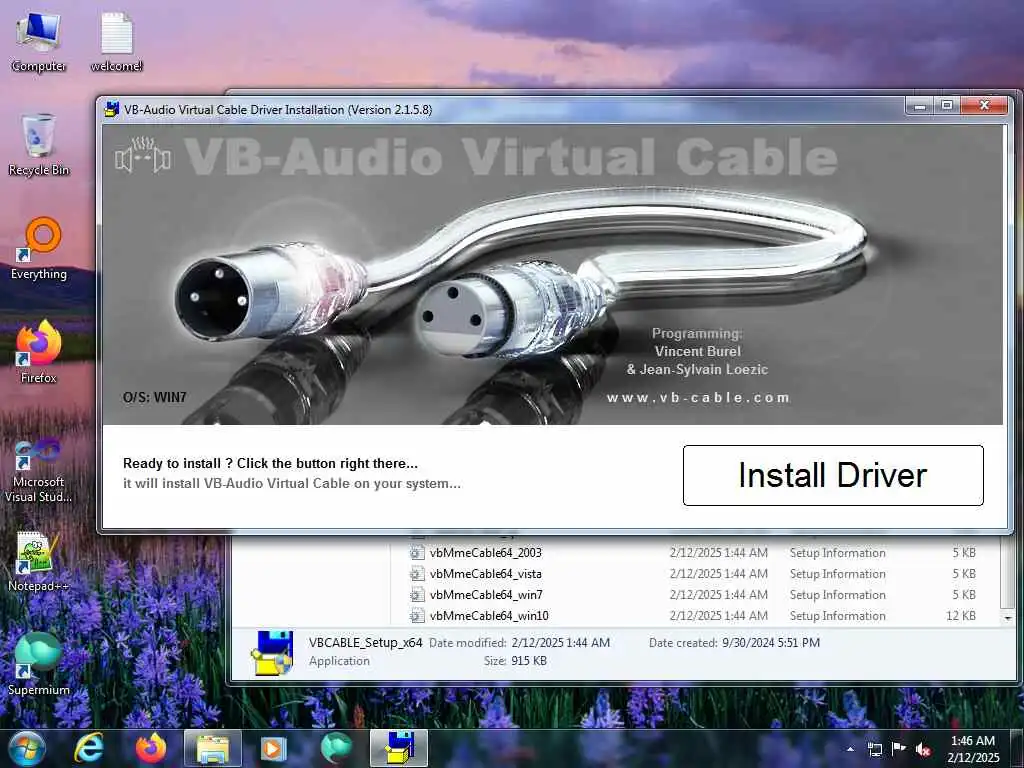Open the clock showing 1:46 AM
Screen dimensions: 1024x768
tap(973, 741)
